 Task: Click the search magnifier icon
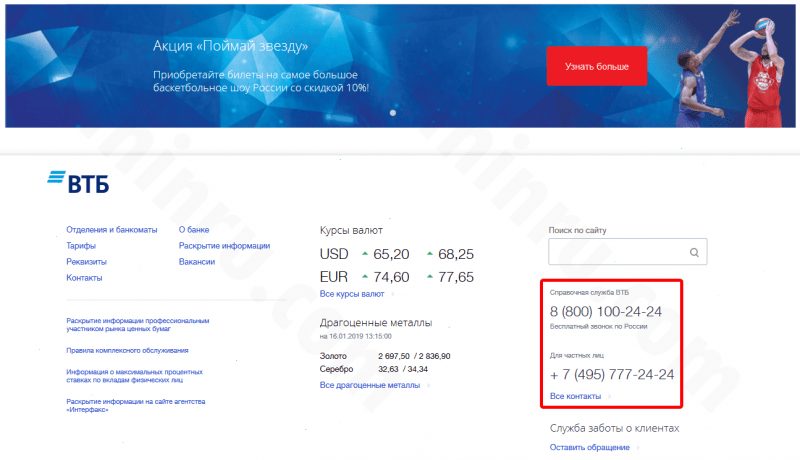(694, 252)
